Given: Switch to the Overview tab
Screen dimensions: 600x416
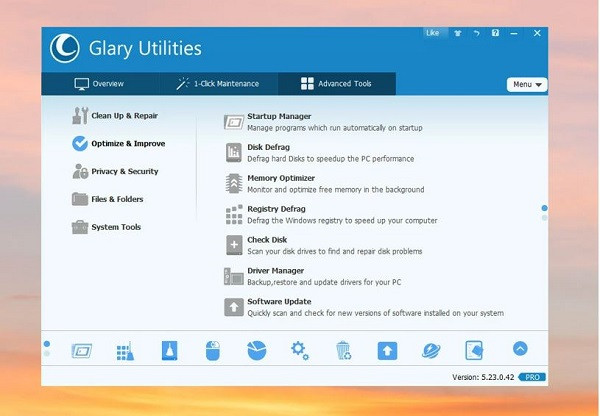Looking at the screenshot, I should pos(99,84).
